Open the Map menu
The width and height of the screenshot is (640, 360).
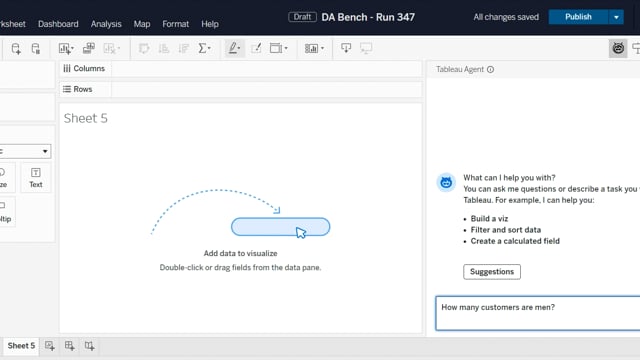coord(142,24)
